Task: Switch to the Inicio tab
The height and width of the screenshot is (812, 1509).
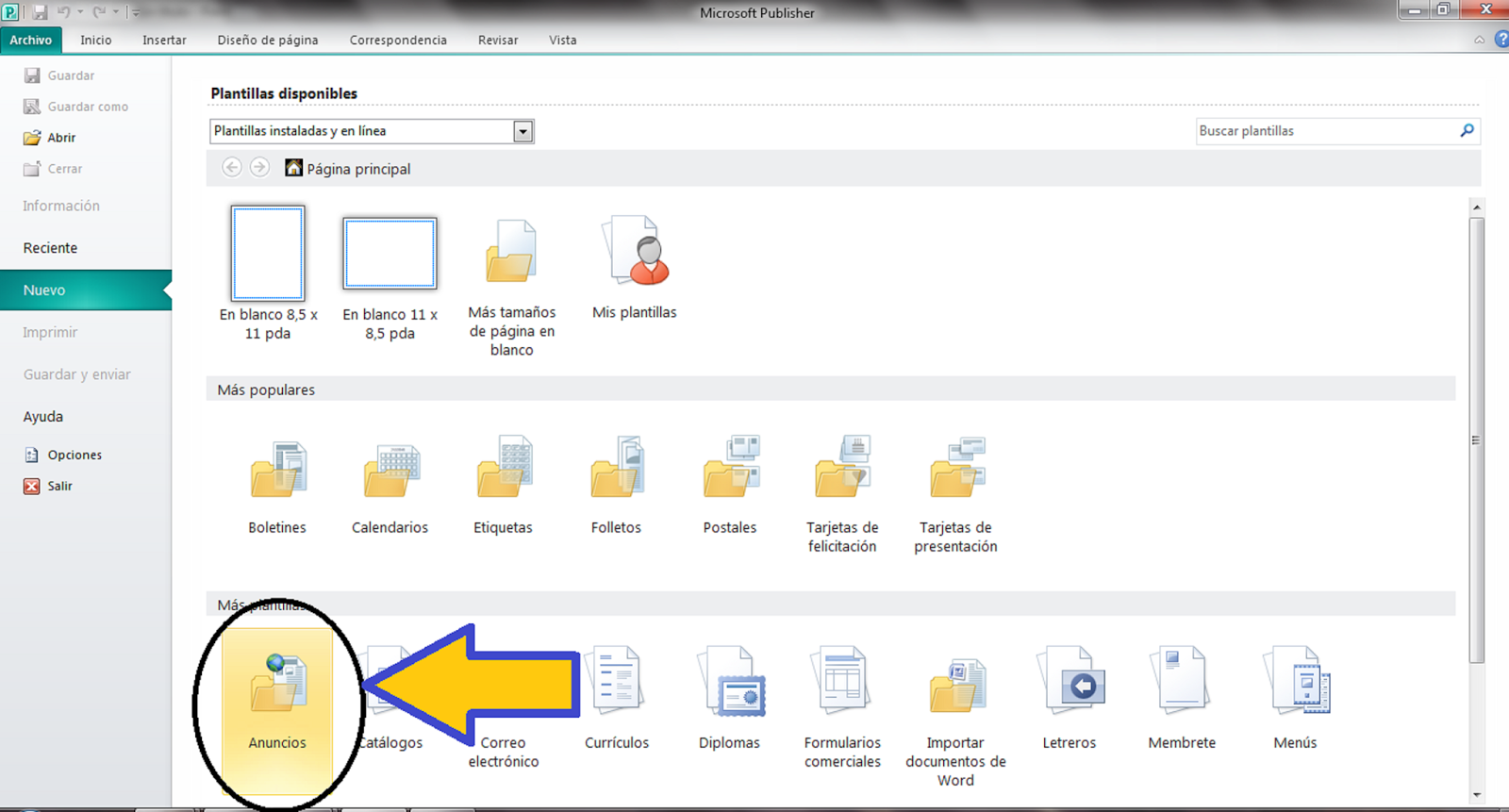Action: coord(96,40)
